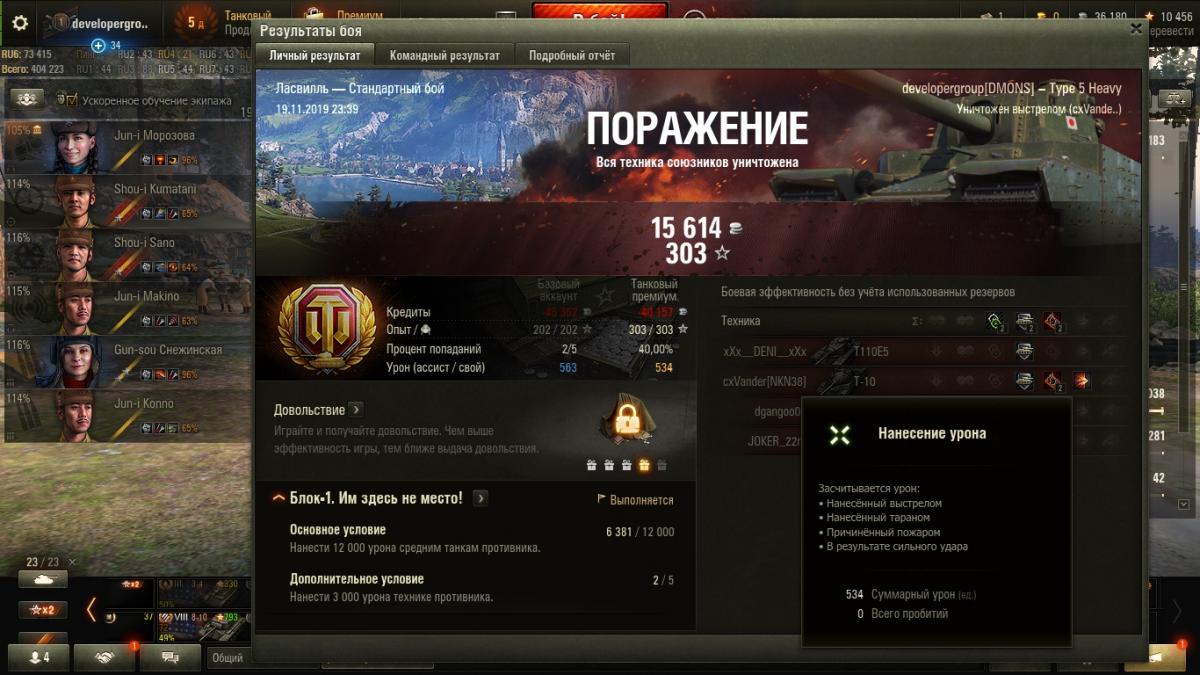Open the settings gear menu
This screenshot has height=675, width=1200.
(x=20, y=23)
